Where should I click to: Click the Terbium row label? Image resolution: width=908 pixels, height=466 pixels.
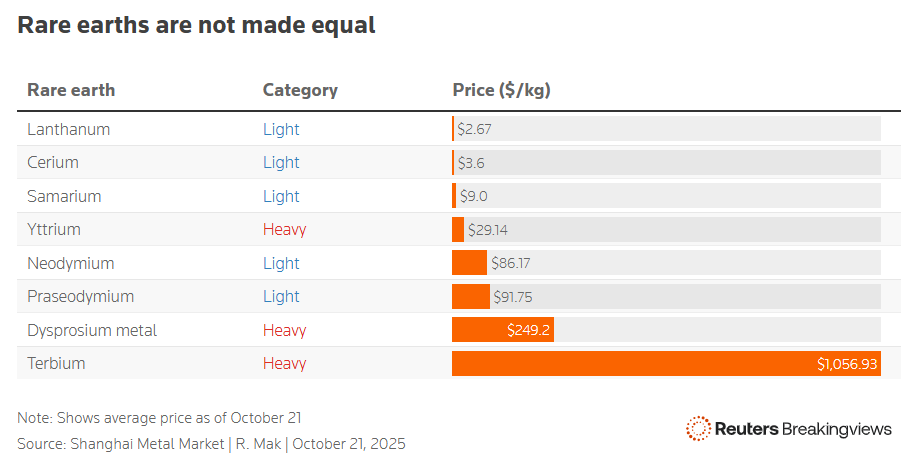[x=56, y=363]
